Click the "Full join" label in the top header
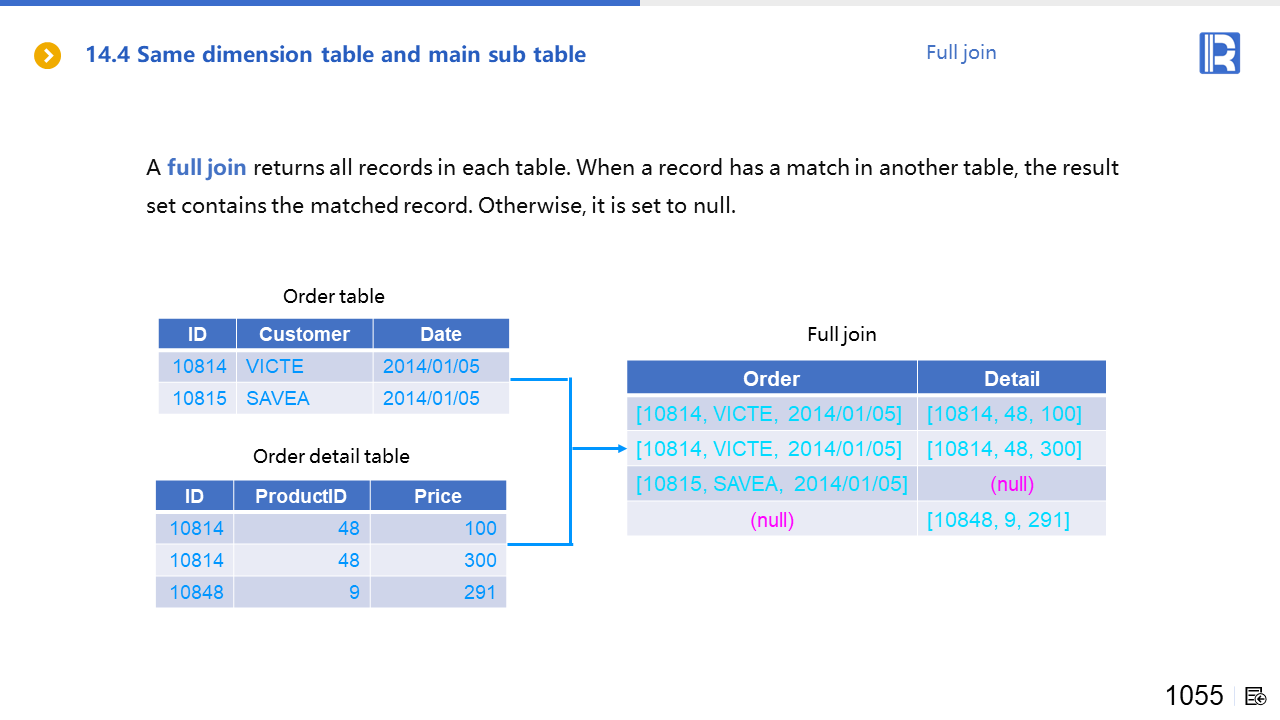 [961, 52]
